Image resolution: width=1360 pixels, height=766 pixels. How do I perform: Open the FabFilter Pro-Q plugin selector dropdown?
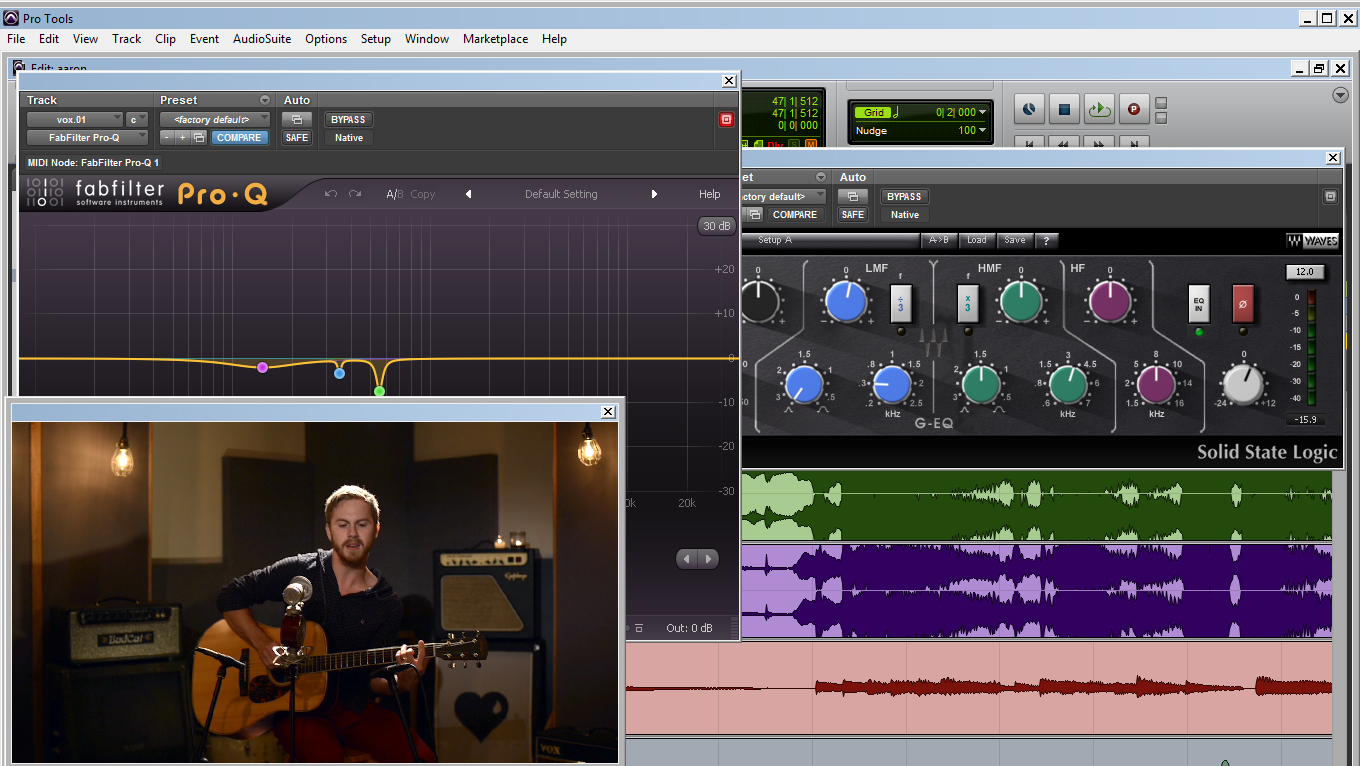[x=87, y=137]
